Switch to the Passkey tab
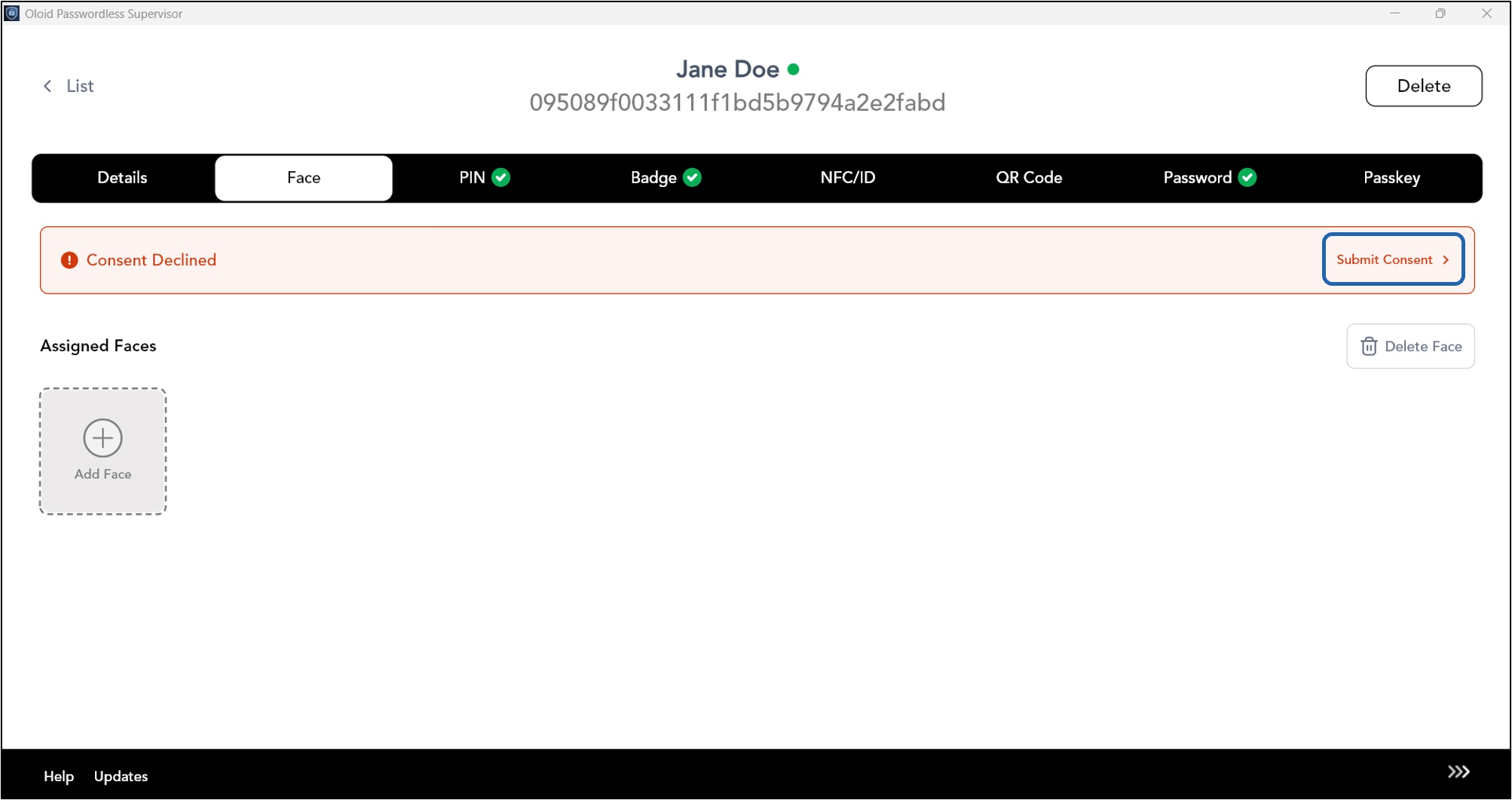The width and height of the screenshot is (1512, 800). [x=1391, y=178]
